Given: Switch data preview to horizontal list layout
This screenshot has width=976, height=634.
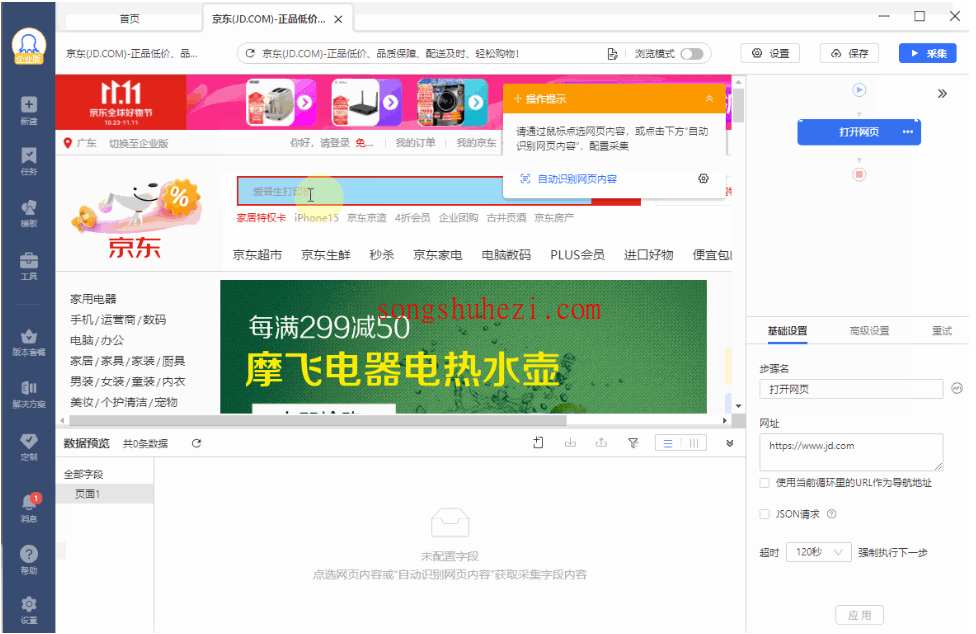Looking at the screenshot, I should tap(668, 443).
